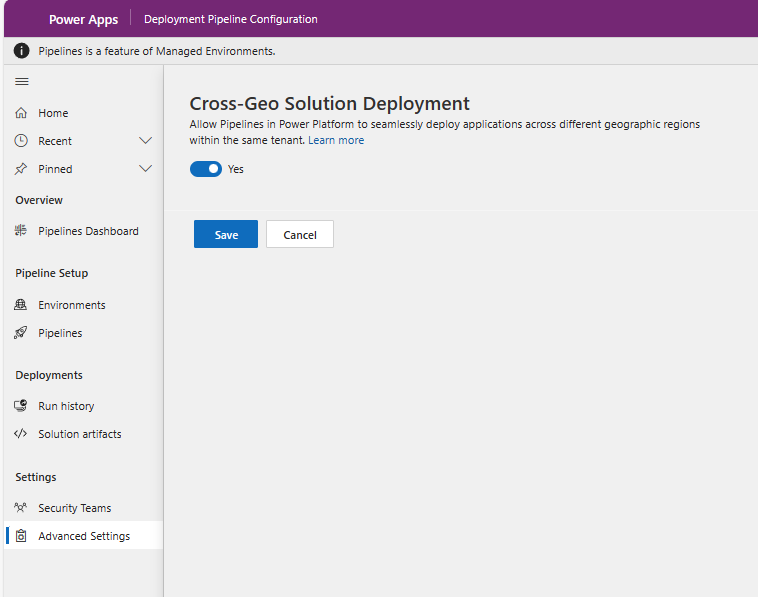Click the Pinned pushpin icon

pos(21,169)
